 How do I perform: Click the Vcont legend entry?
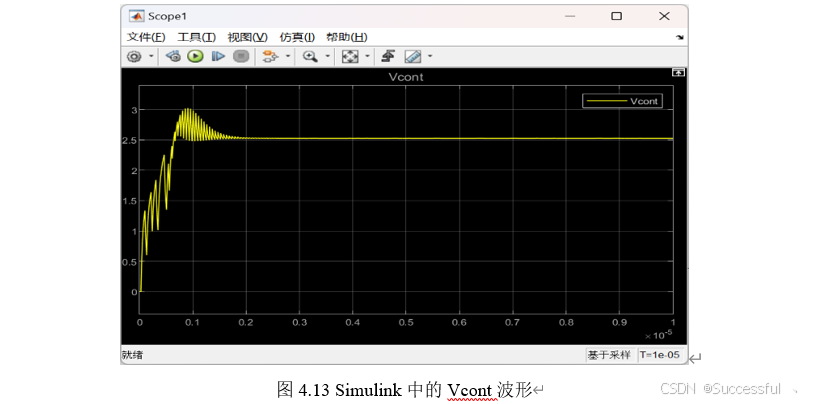tap(622, 101)
